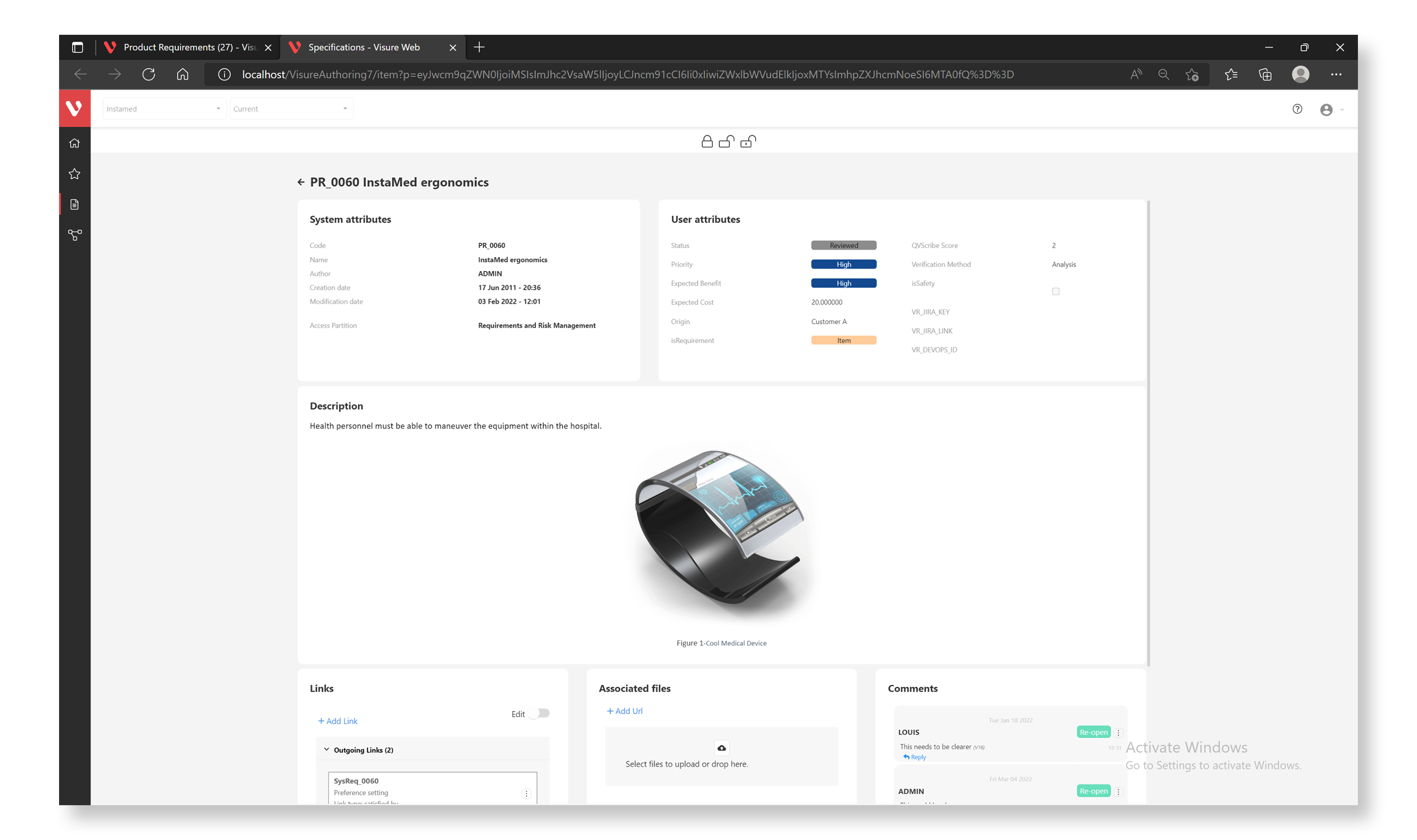1417x840 pixels.
Task: Open the favorites star in sidebar
Action: pos(74,174)
